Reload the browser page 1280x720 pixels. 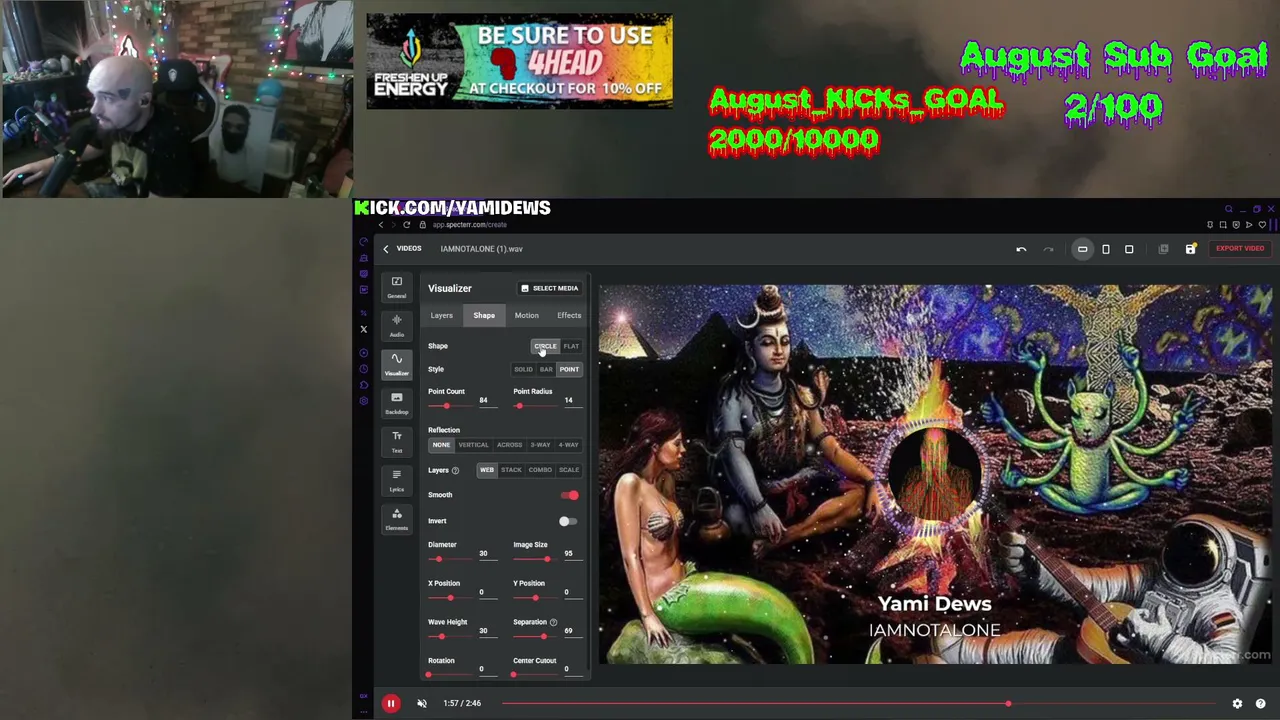[406, 224]
